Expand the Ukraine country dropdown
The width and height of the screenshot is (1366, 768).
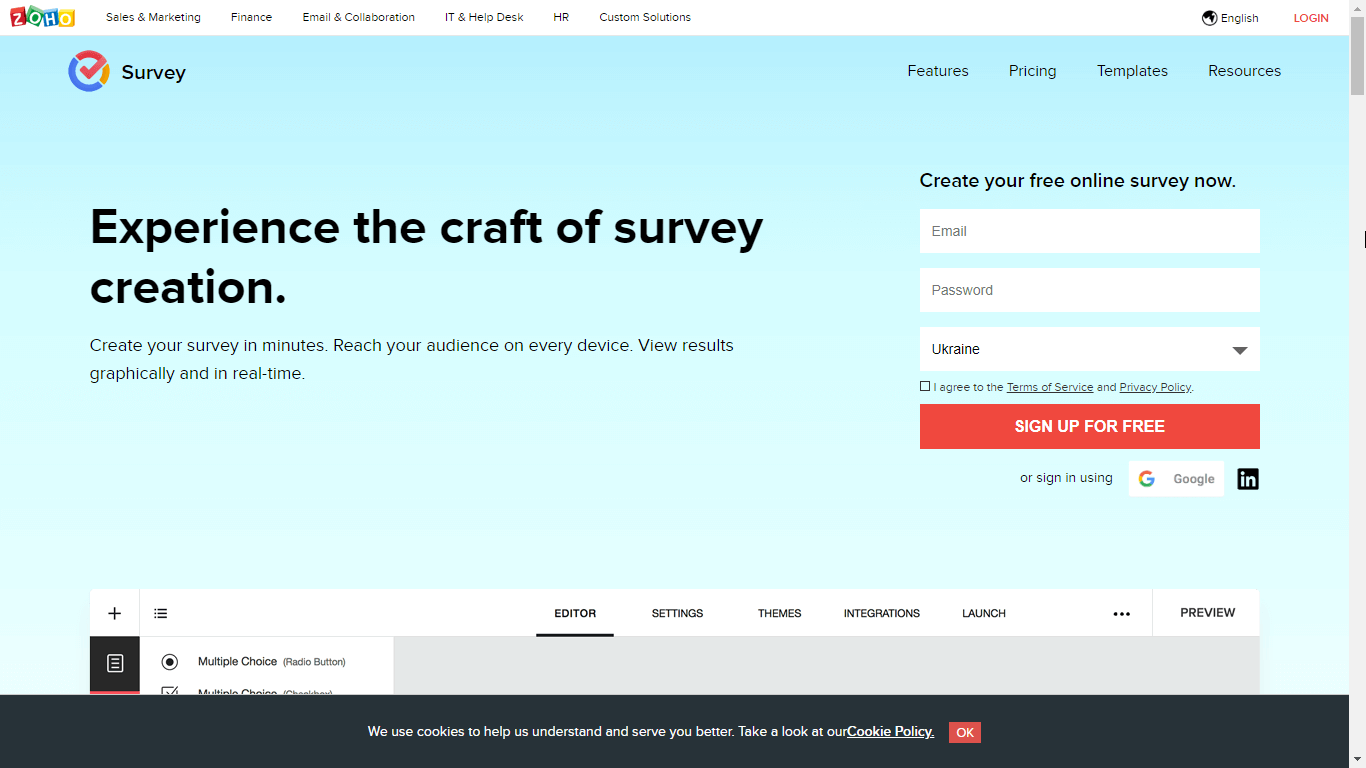click(x=1090, y=349)
